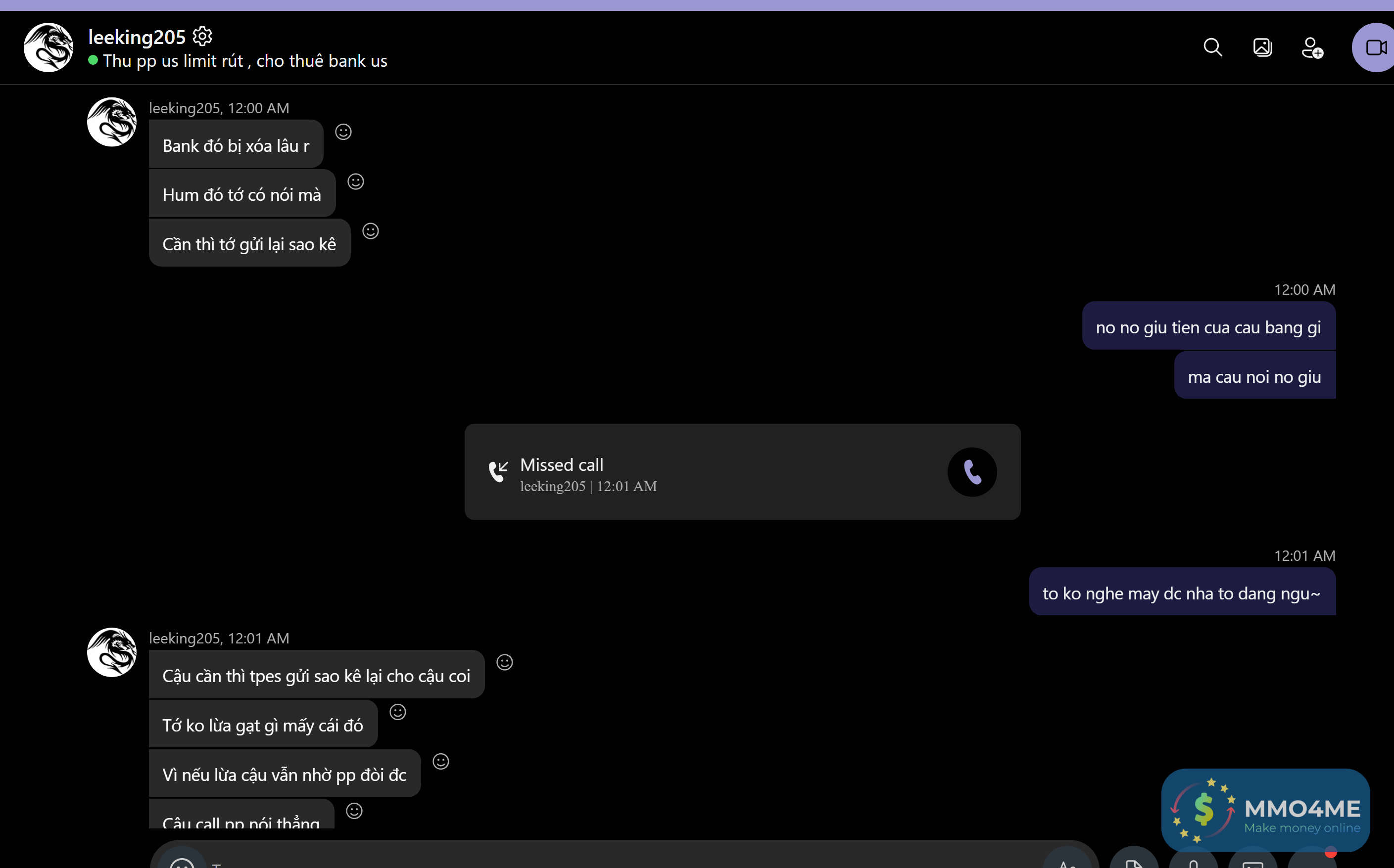React to the "Vì nếu lừa cậu vẫn nhờ pp" message
Image resolution: width=1394 pixels, height=868 pixels.
[440, 761]
